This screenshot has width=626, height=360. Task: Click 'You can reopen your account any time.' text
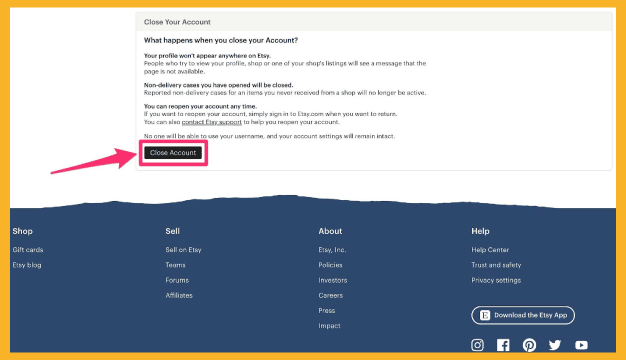200,107
